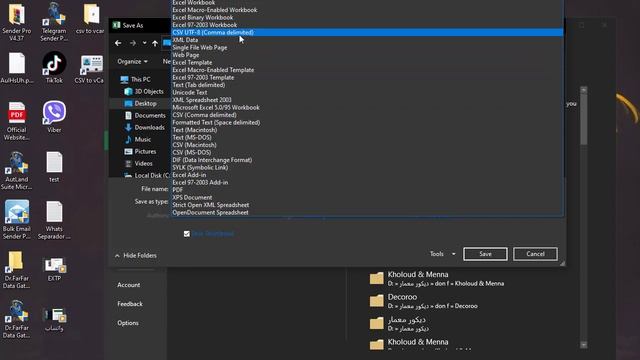Image resolution: width=640 pixels, height=360 pixels.
Task: Launch the EXTP desktop shortcut
Action: [x=54, y=269]
